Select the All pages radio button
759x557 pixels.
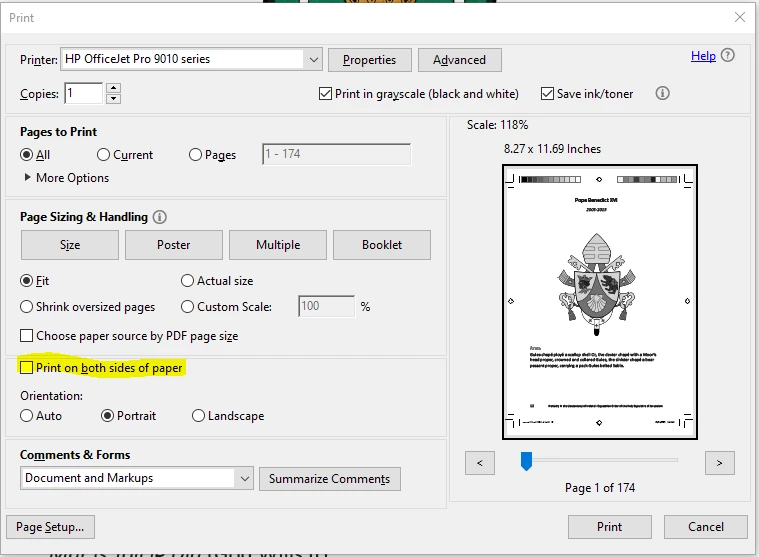click(27, 155)
